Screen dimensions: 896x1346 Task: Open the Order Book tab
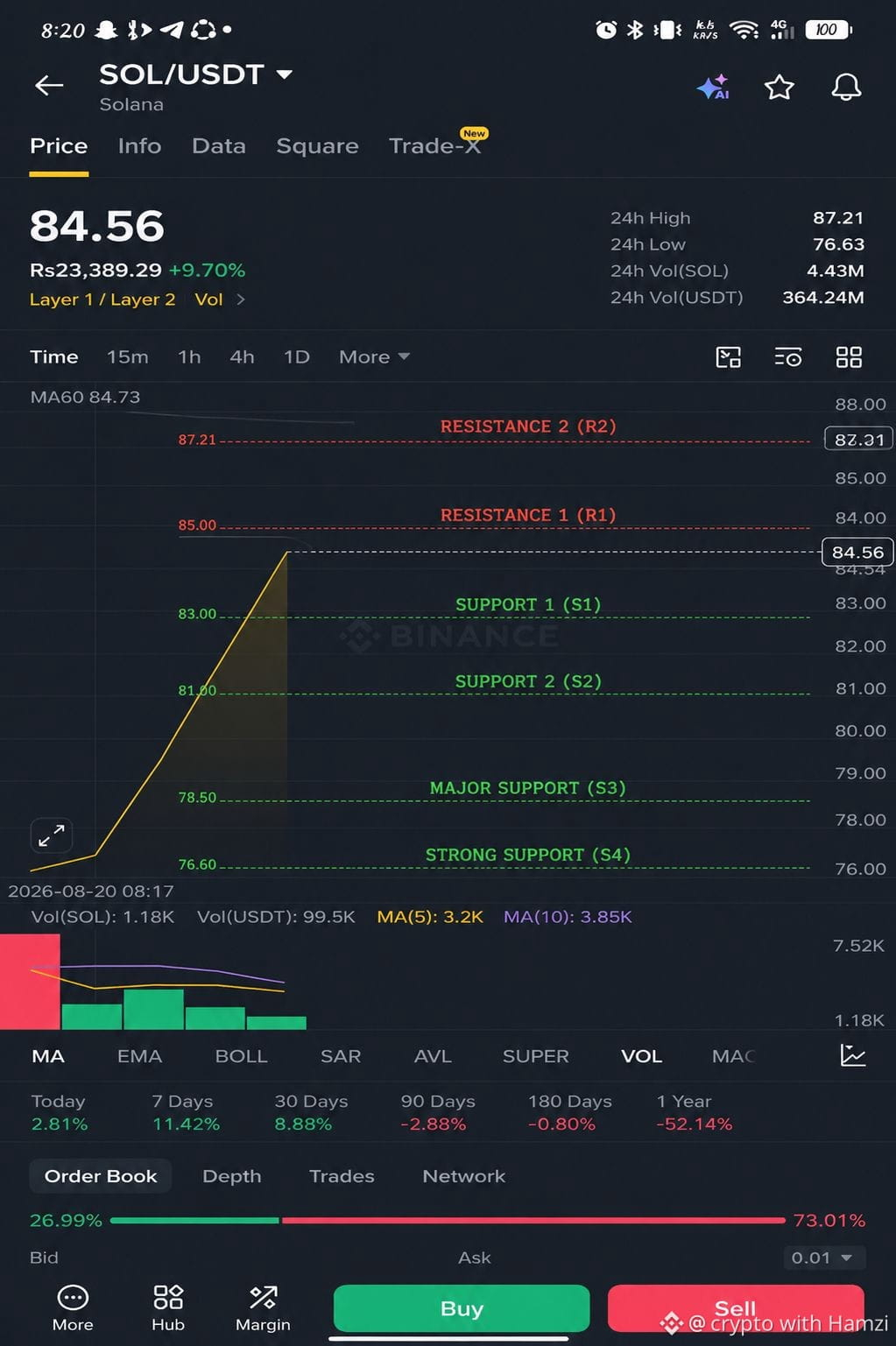tap(101, 1176)
